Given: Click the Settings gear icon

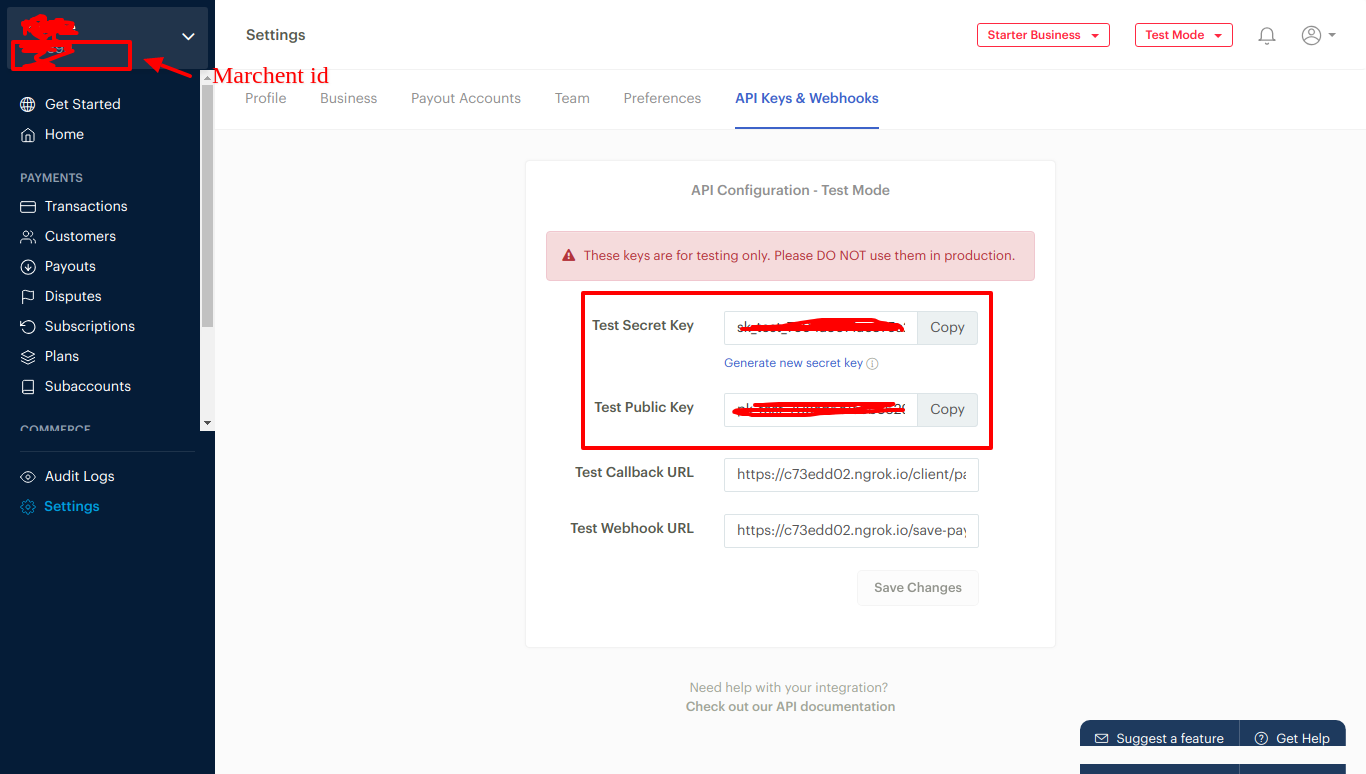Looking at the screenshot, I should [x=28, y=507].
